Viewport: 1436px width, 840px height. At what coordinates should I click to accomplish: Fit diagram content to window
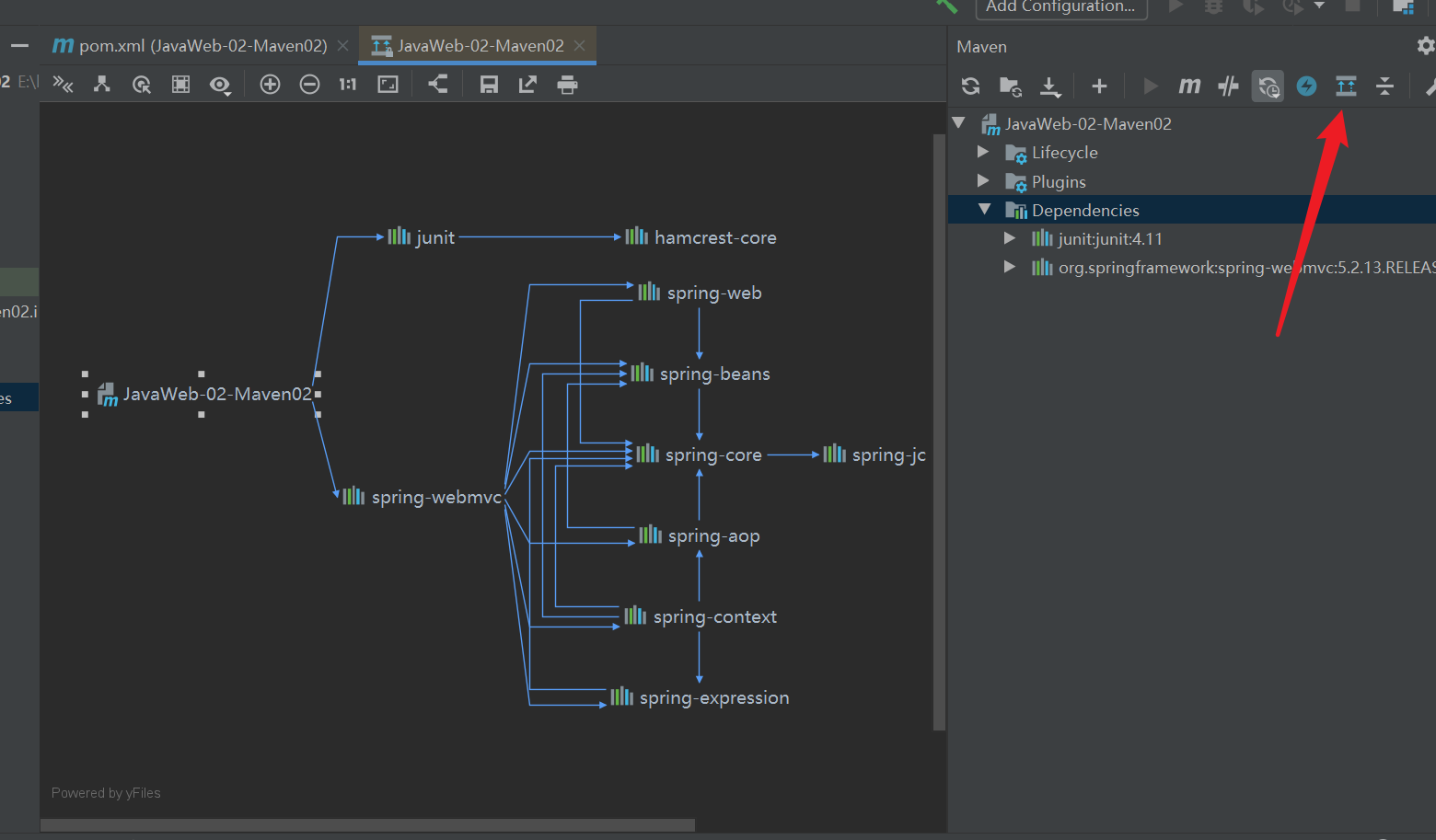388,85
